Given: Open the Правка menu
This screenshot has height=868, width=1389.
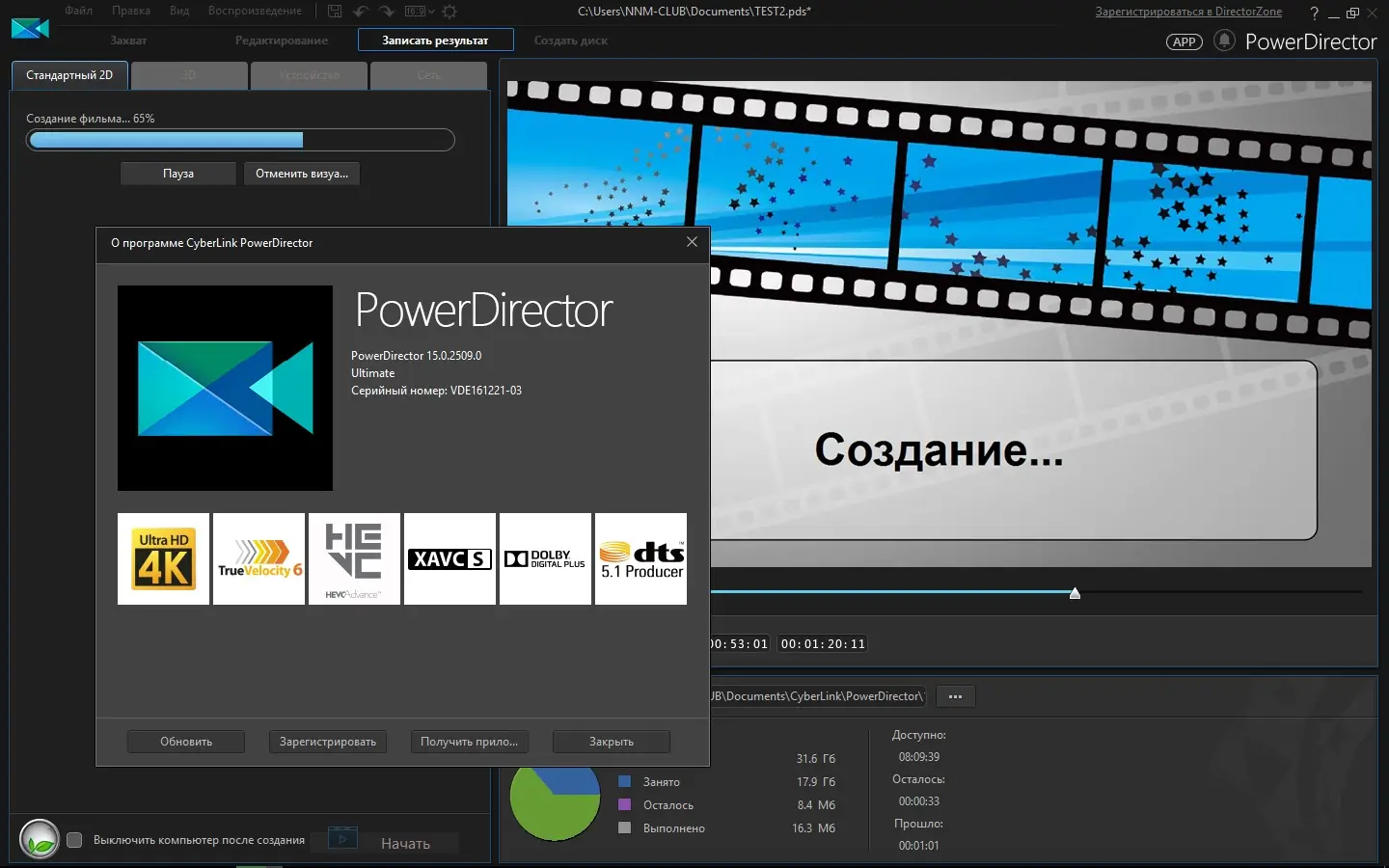Looking at the screenshot, I should point(131,11).
